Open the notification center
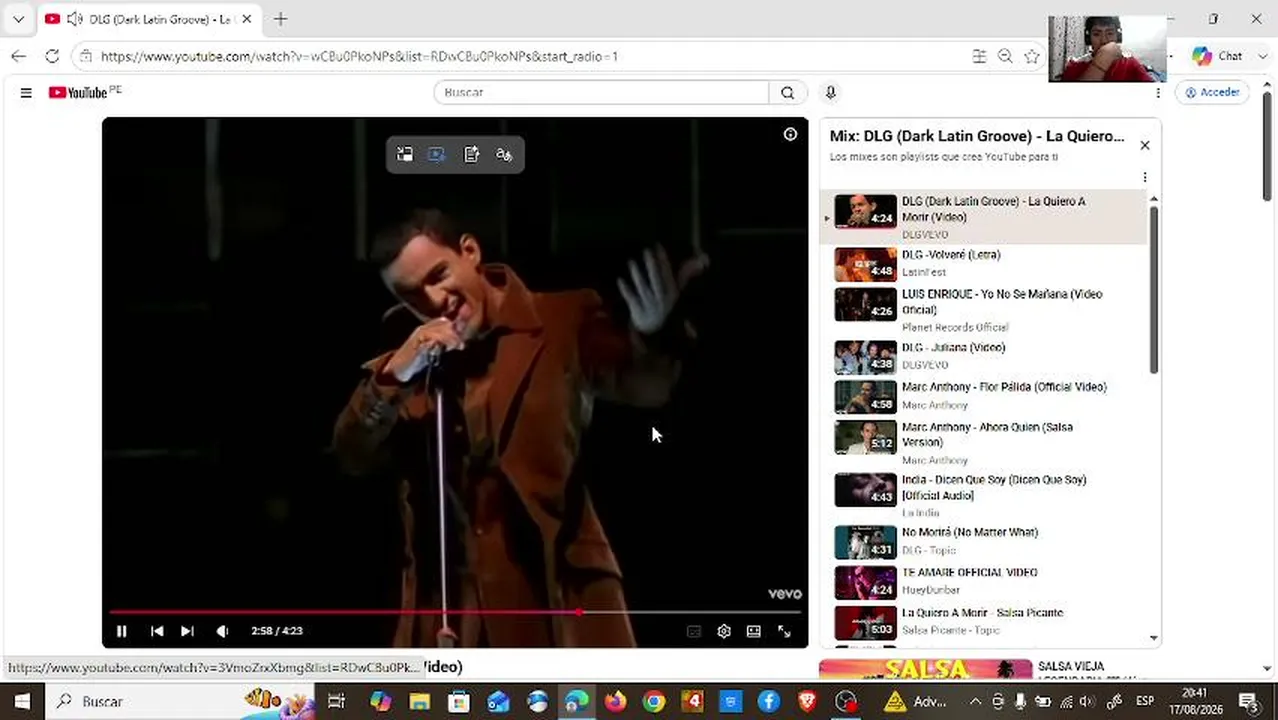 click(x=1248, y=701)
